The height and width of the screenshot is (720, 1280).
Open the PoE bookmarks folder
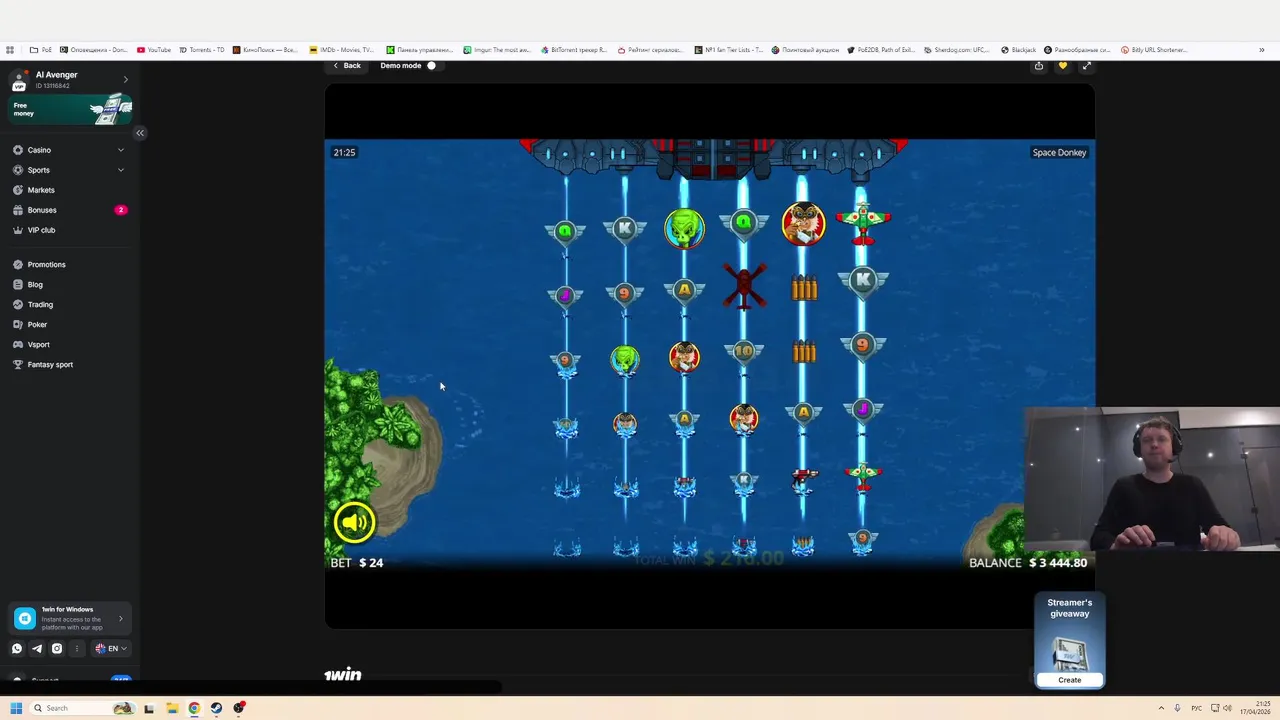pos(41,50)
